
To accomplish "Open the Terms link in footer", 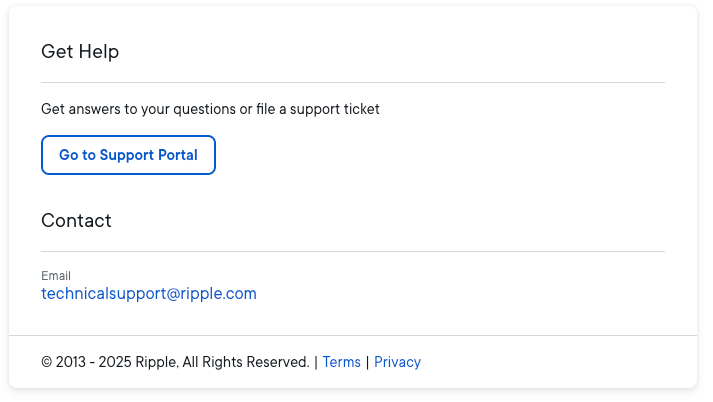I will (x=342, y=362).
